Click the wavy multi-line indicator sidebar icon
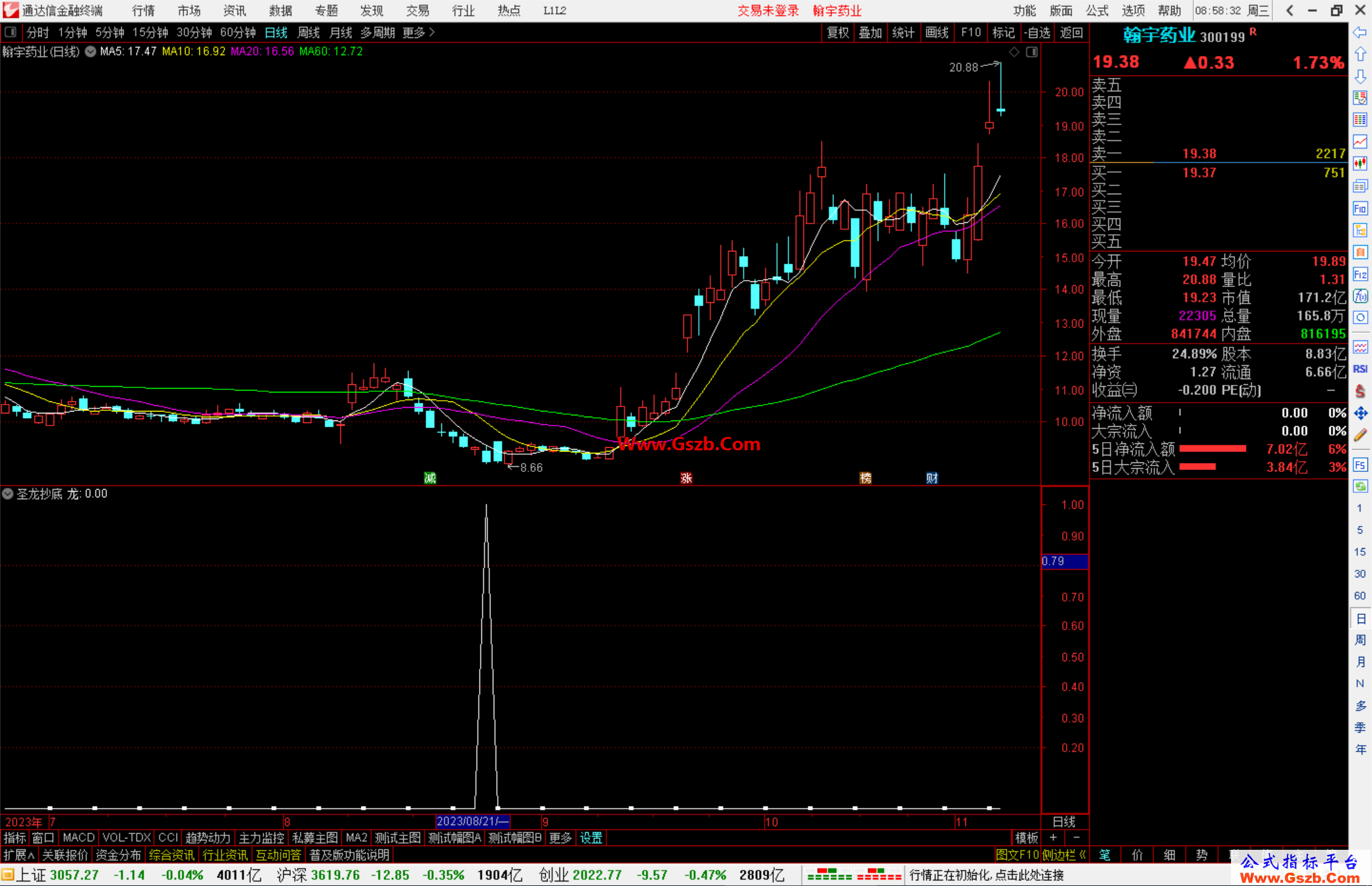This screenshot has height=886, width=1372. [1360, 347]
